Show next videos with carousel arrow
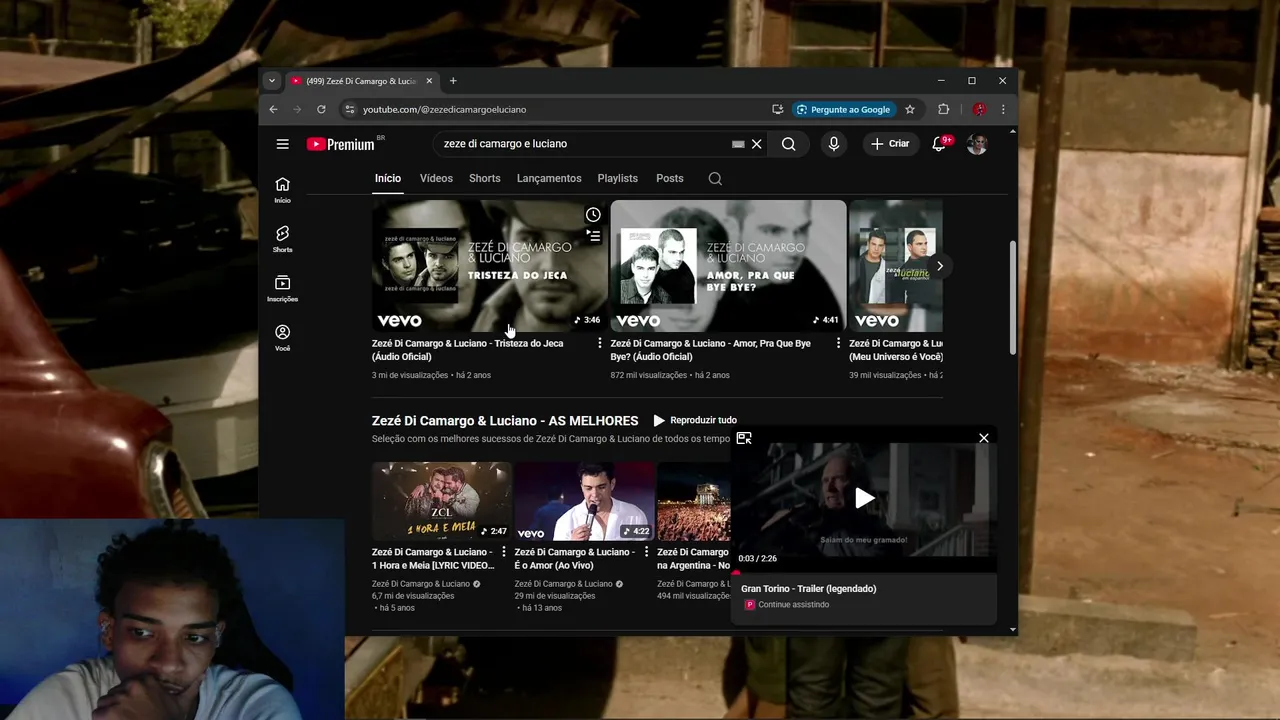The image size is (1280, 720). coord(939,266)
